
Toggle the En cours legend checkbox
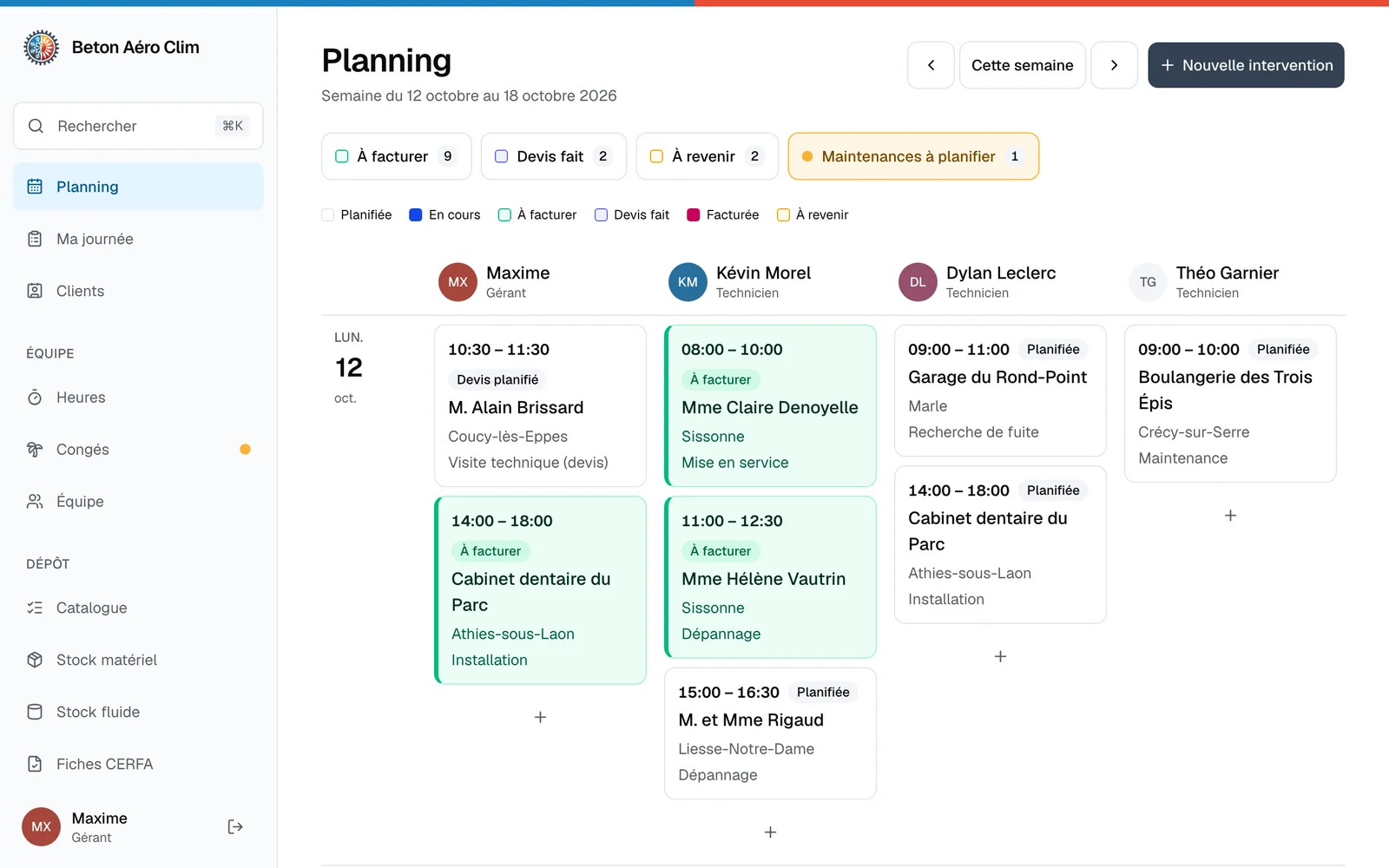416,215
